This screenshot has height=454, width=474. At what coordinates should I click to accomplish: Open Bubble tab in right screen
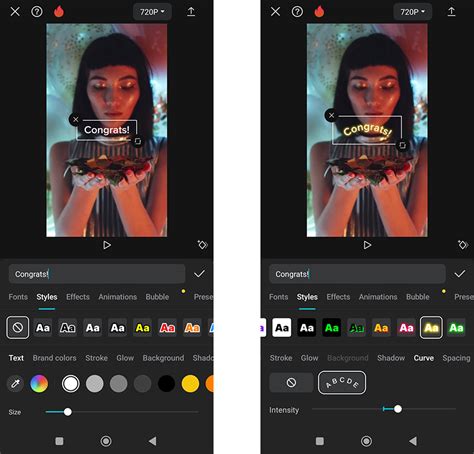(x=417, y=297)
